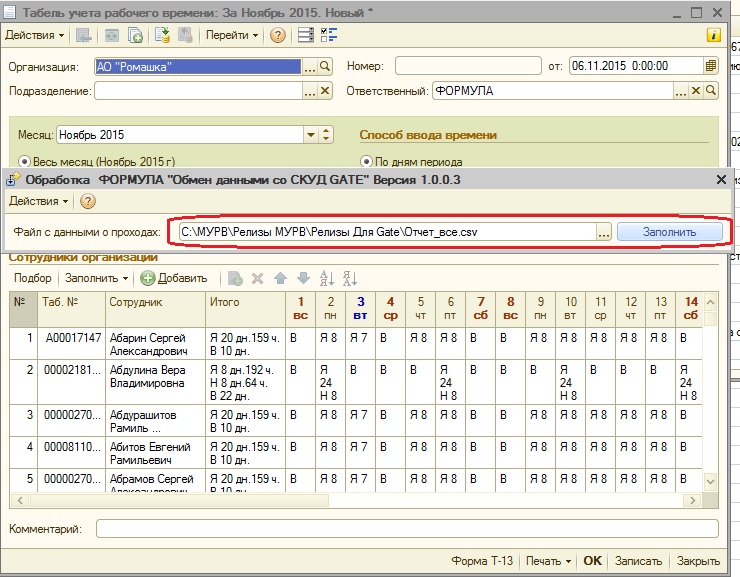Click the find in list icon in toolbar

pyautogui.click(x=84, y=35)
